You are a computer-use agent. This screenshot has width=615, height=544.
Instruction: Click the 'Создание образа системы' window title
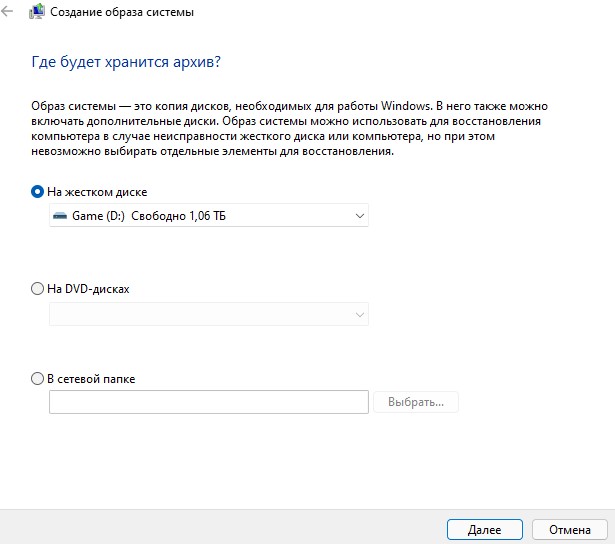coord(122,12)
